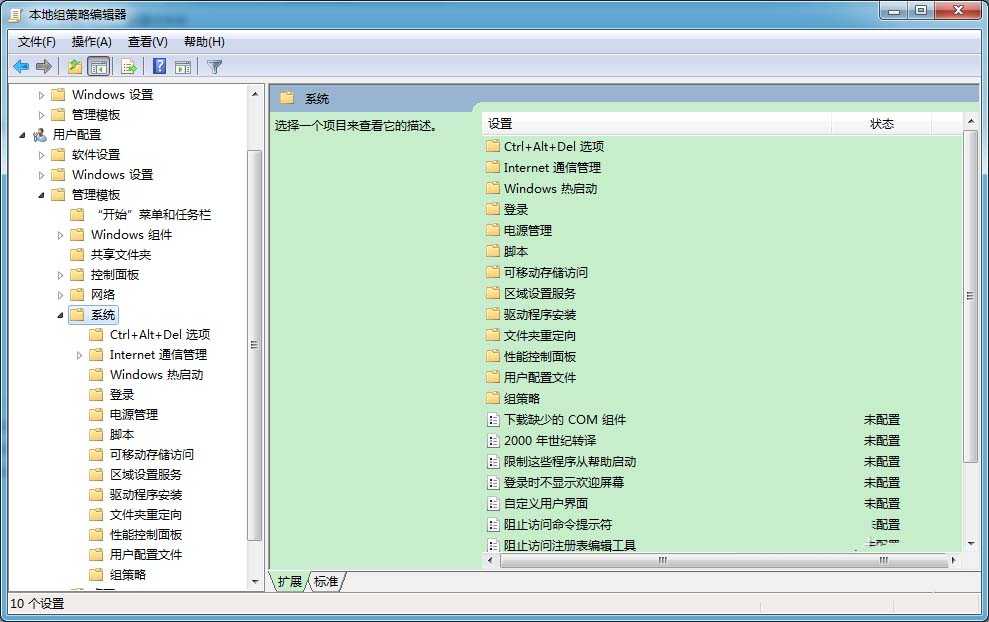
Task: Open the 查看(V) menu
Action: click(x=145, y=41)
